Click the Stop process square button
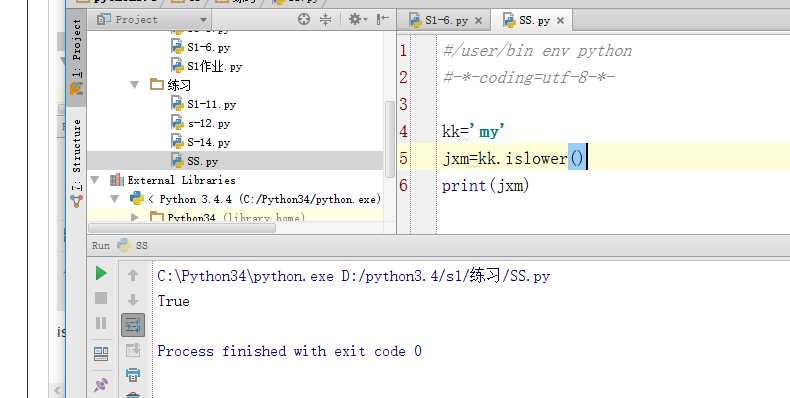 pos(101,298)
